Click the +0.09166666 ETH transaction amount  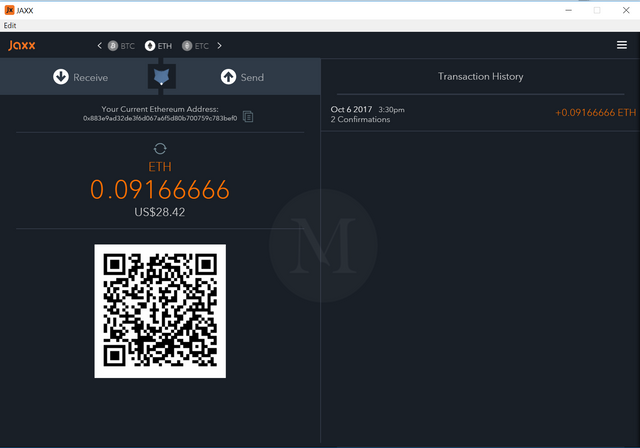coord(596,113)
